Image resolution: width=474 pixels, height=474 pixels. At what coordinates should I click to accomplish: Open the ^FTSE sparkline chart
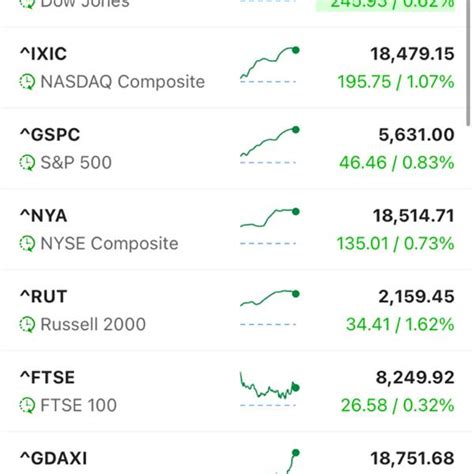(270, 389)
